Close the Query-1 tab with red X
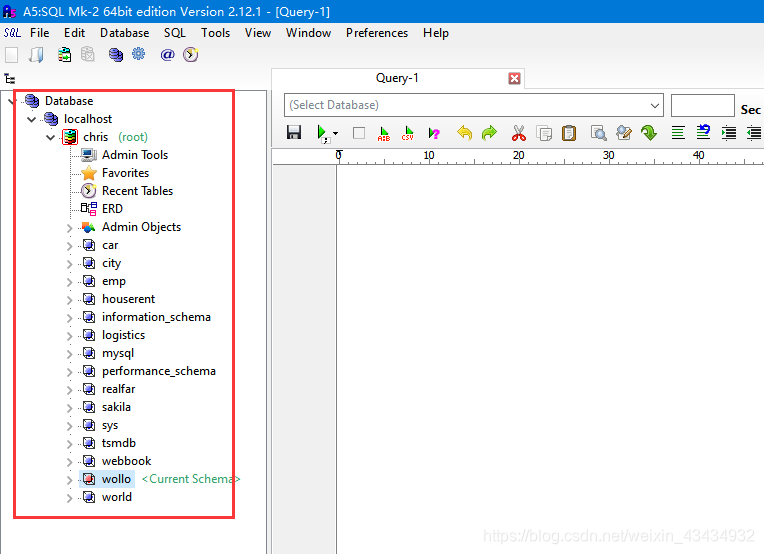Image resolution: width=764 pixels, height=554 pixels. pyautogui.click(x=515, y=78)
